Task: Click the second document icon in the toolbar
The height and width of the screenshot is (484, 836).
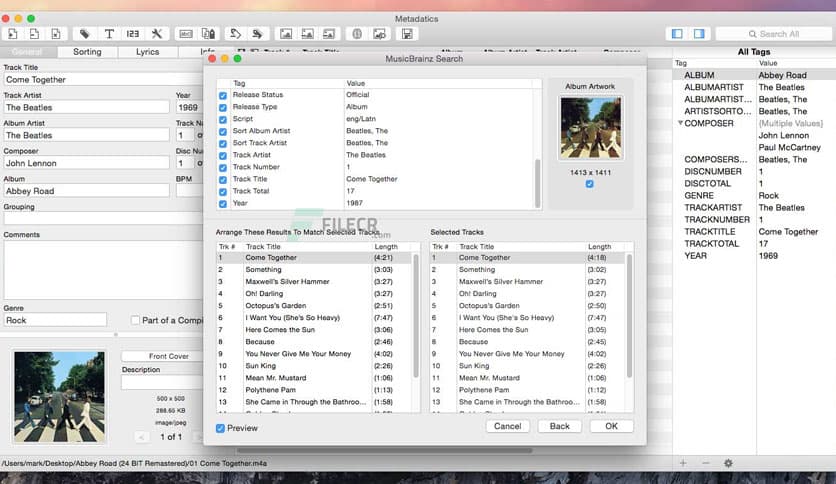Action: [34, 34]
